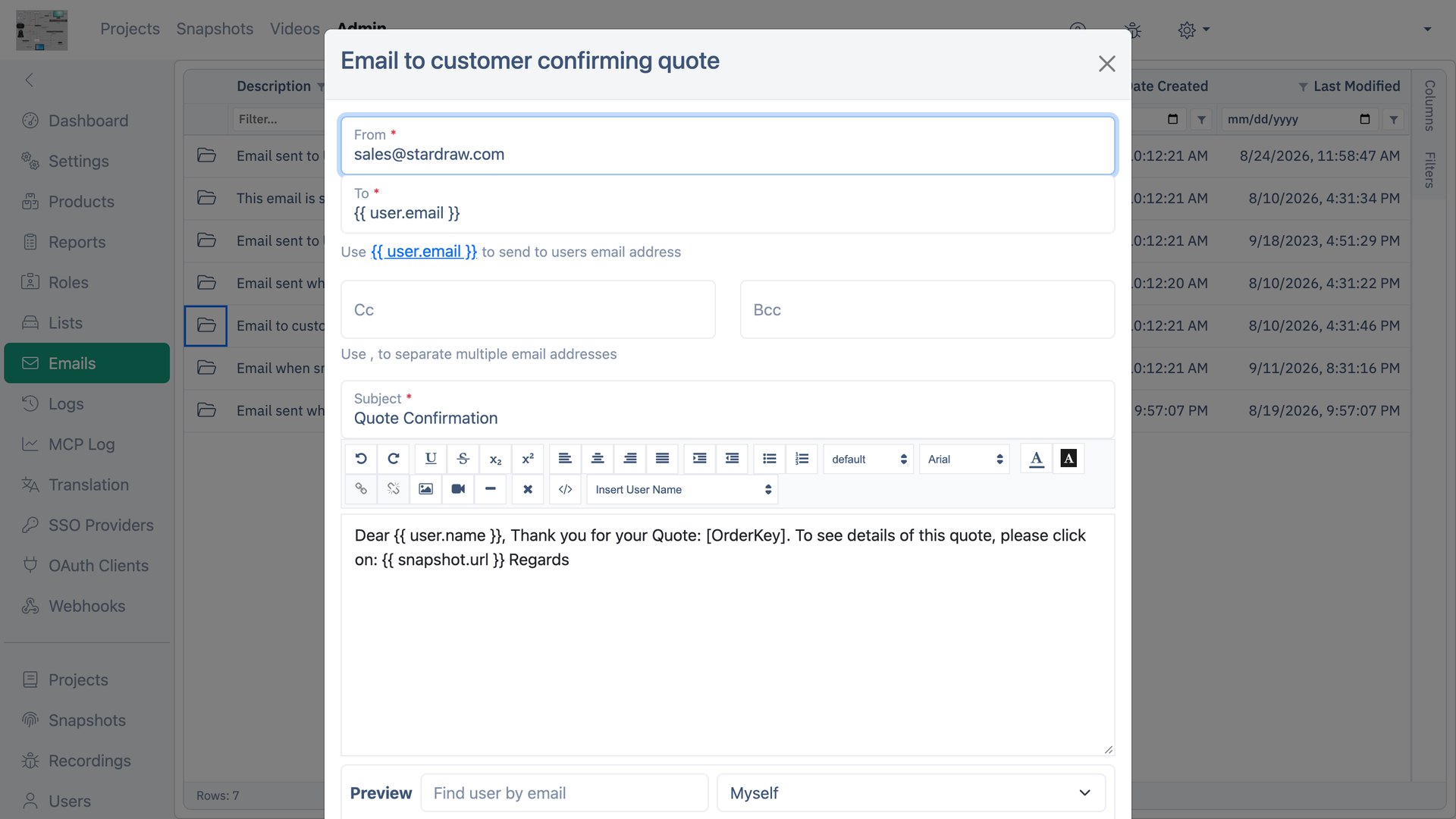Click the Undo icon in the editor toolbar
The height and width of the screenshot is (819, 1456).
click(361, 459)
